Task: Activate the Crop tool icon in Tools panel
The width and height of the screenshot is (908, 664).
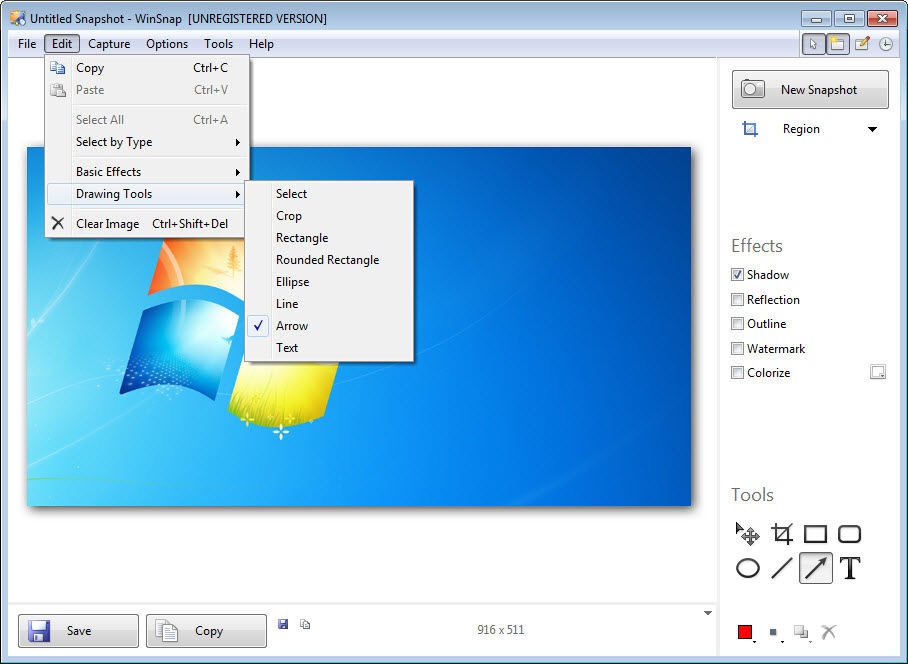Action: (x=782, y=534)
